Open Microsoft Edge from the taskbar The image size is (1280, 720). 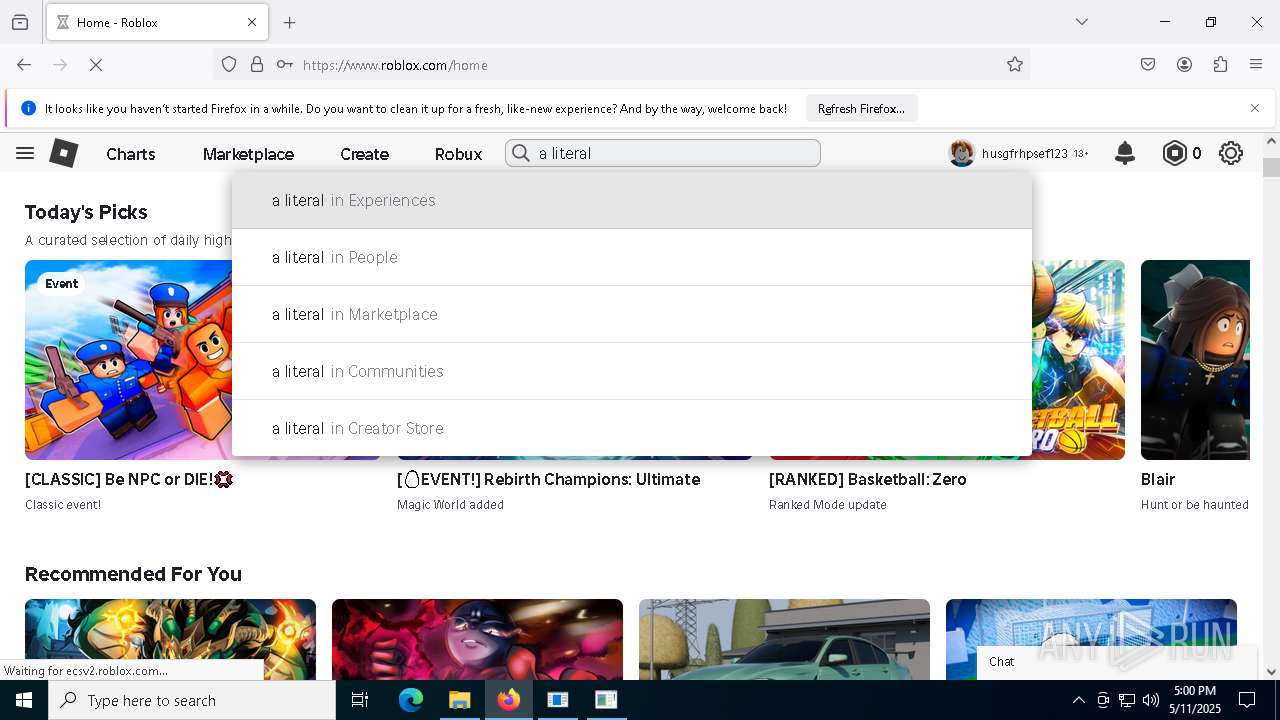point(411,700)
